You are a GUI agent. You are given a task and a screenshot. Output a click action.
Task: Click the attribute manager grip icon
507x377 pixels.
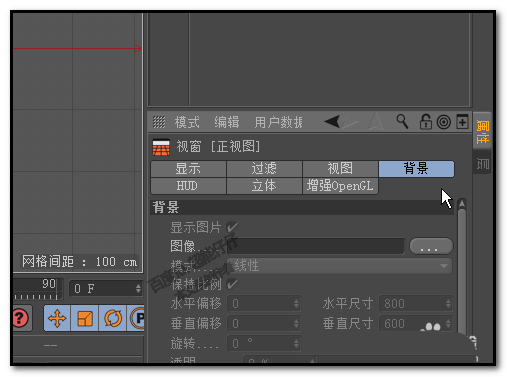point(159,122)
